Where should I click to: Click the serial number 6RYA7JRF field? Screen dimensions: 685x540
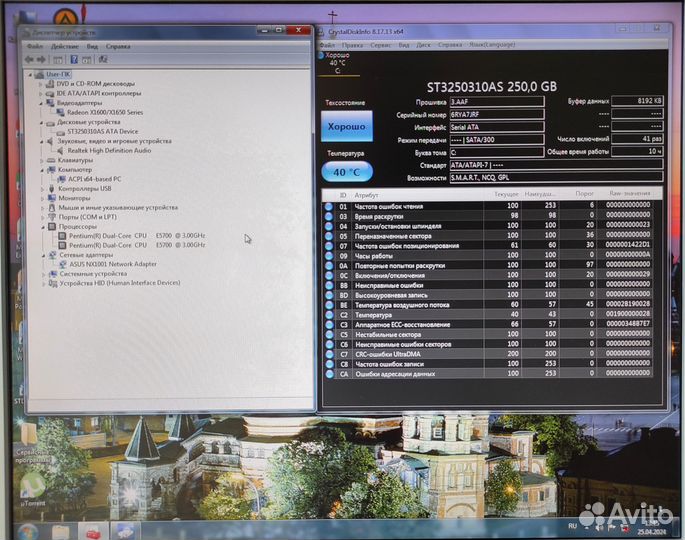point(497,114)
